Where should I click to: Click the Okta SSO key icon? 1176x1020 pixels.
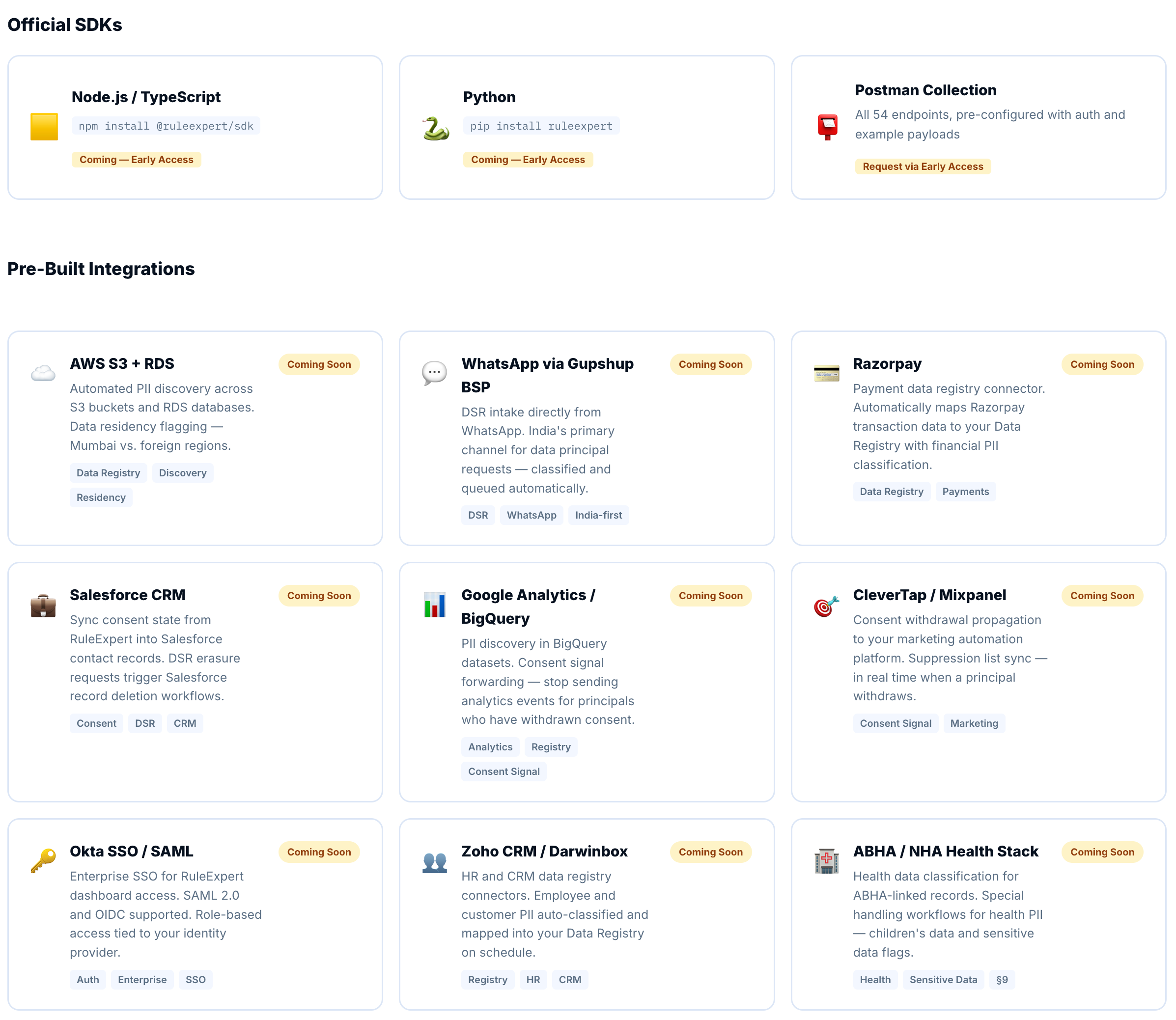[x=43, y=860]
